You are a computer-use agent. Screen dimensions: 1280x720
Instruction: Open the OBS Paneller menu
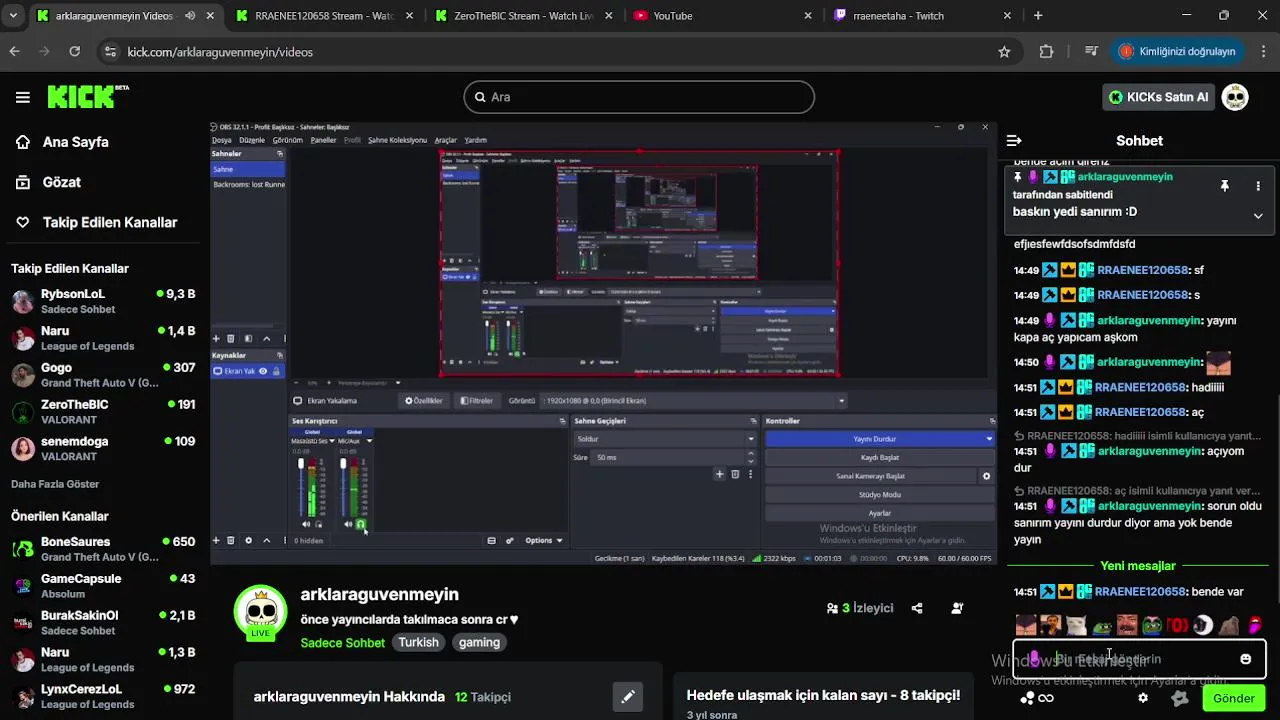pyautogui.click(x=323, y=140)
